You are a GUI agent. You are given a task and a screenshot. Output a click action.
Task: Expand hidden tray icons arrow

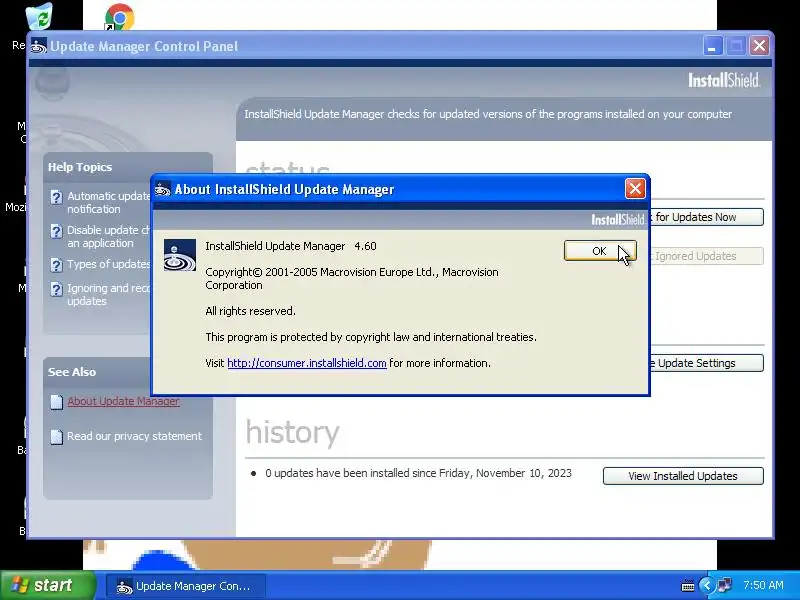pyautogui.click(x=706, y=585)
